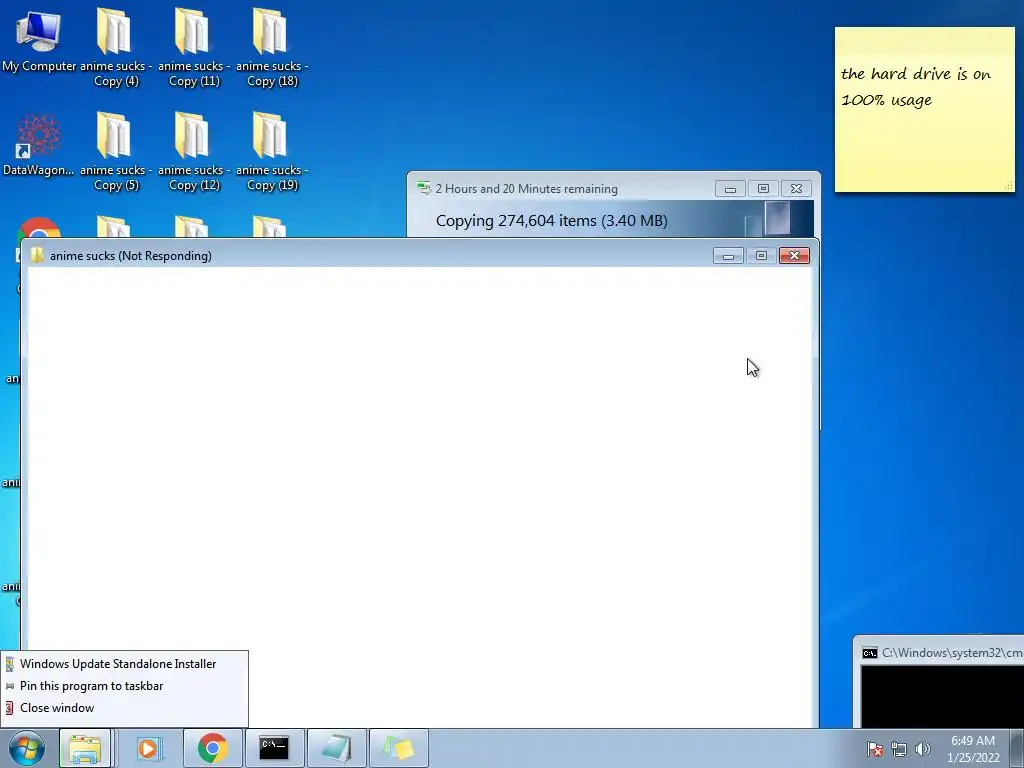Close the copy progress dialog
This screenshot has width=1024, height=768.
[796, 189]
